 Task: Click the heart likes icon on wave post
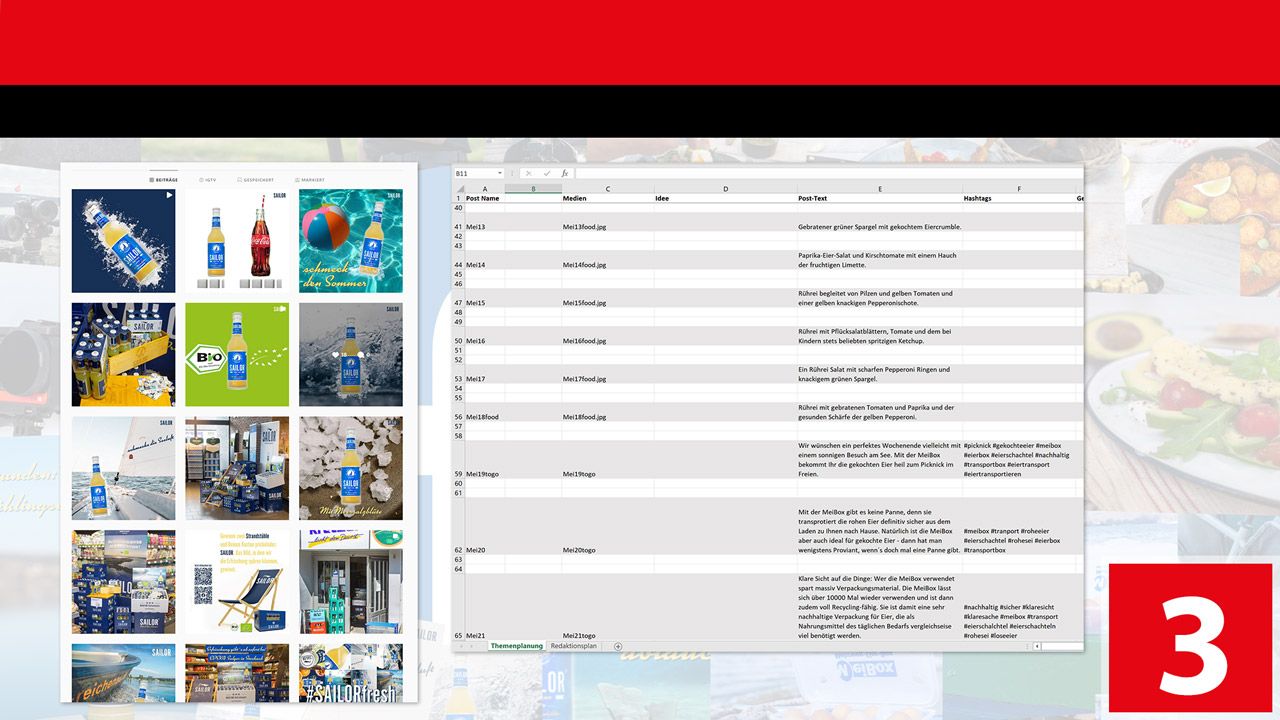(x=337, y=354)
